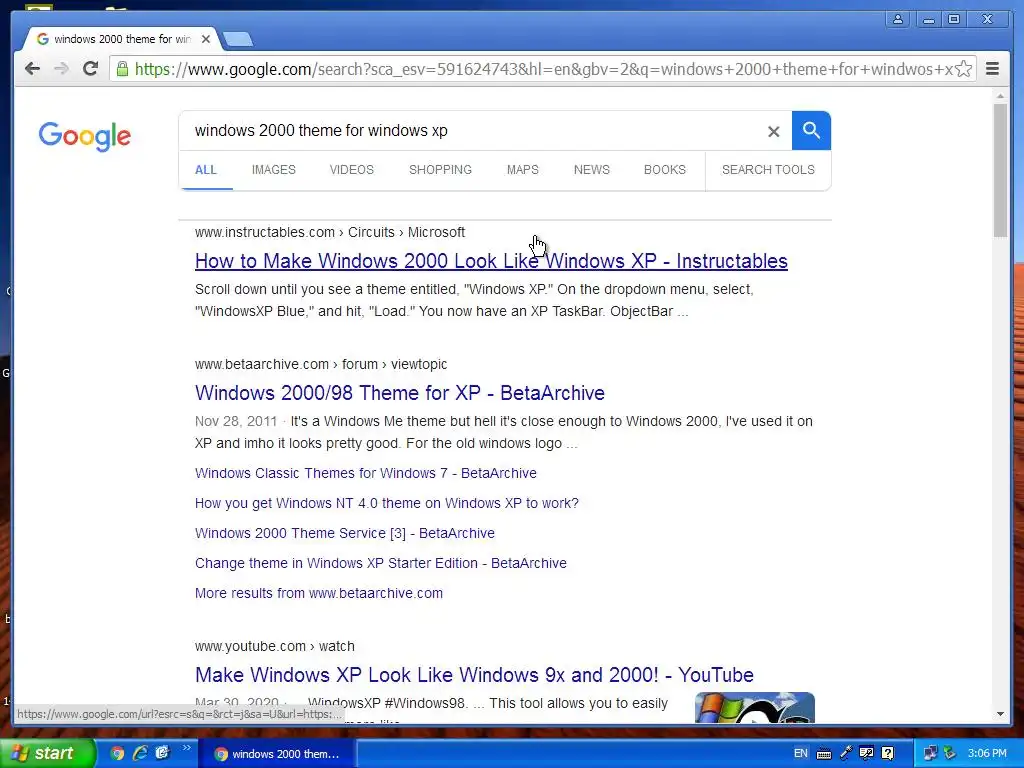Open the on-screen keyboard tray icon
The width and height of the screenshot is (1024, 768).
click(x=824, y=754)
